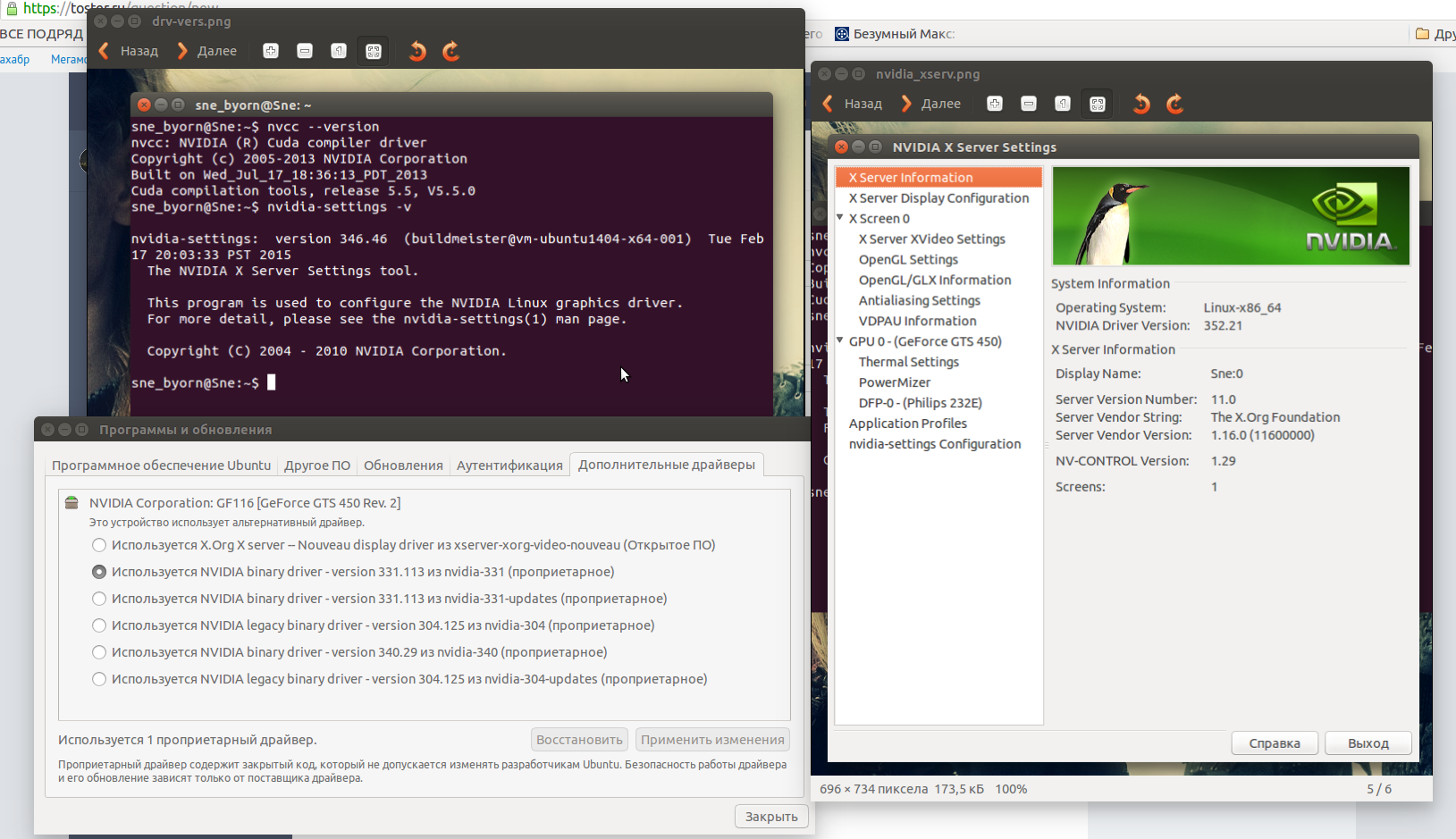
Task: Toggle best fit in nvidia_xserv.png viewer
Action: pyautogui.click(x=1098, y=104)
